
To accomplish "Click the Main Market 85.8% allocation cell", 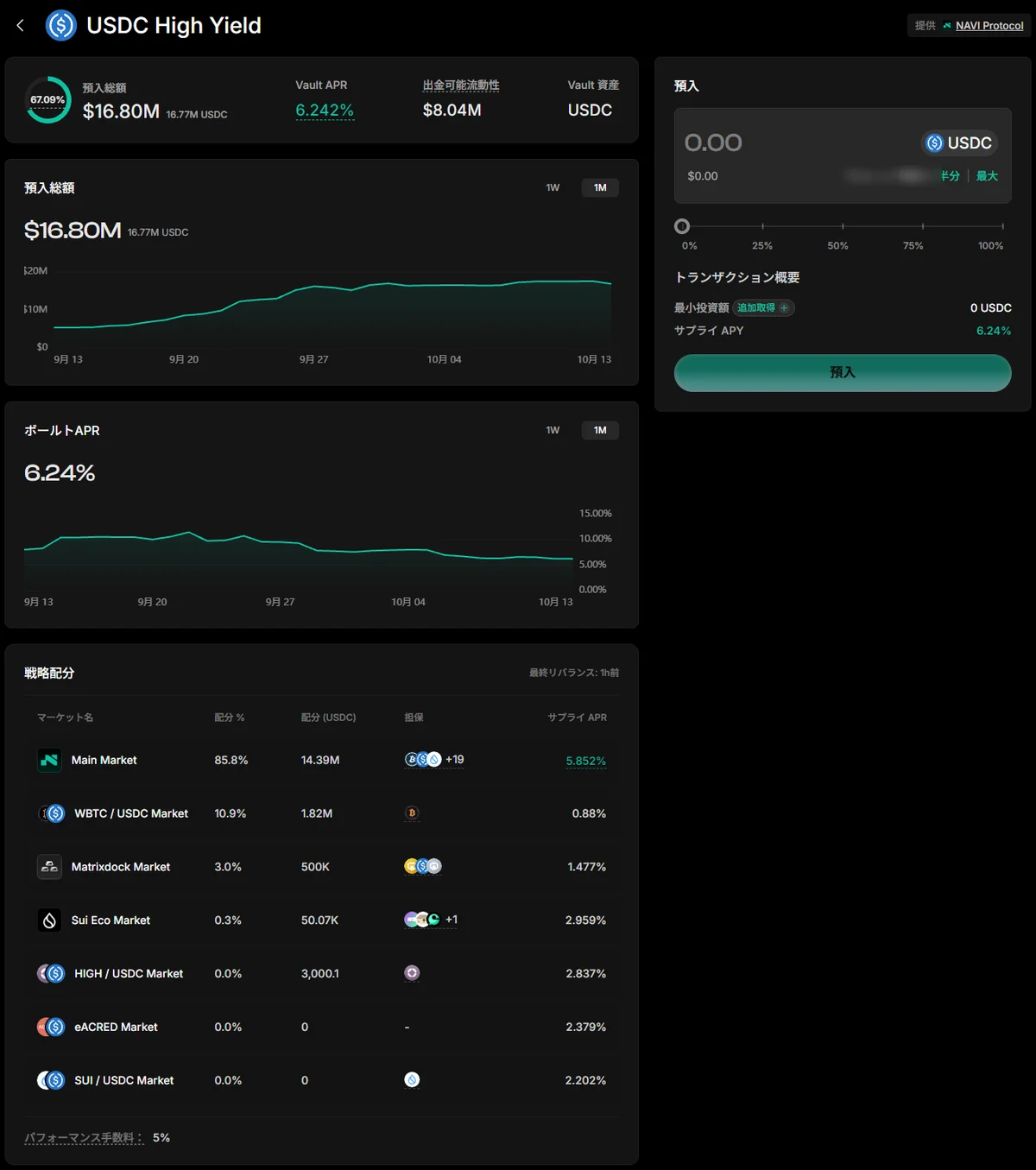I will coord(231,760).
